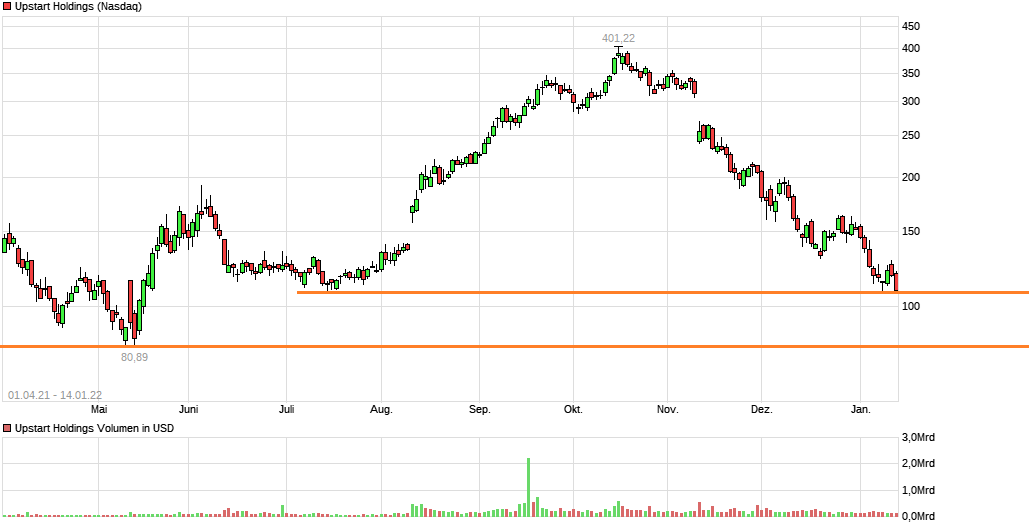Click the 'Sep.' month label
The width and height of the screenshot is (1029, 526).
(480, 410)
